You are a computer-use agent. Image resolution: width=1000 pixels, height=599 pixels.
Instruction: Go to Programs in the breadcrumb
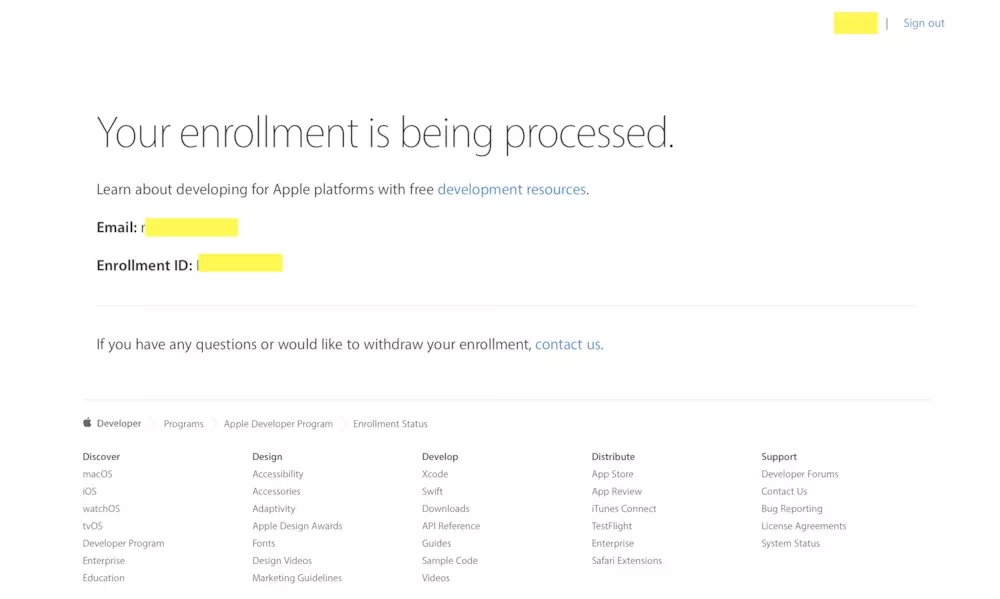click(183, 424)
